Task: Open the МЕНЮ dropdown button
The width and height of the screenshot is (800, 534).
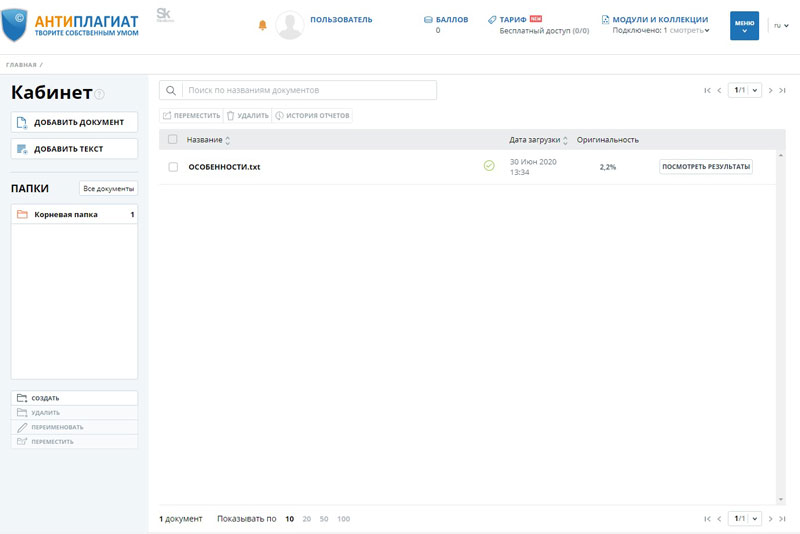Action: pos(744,25)
